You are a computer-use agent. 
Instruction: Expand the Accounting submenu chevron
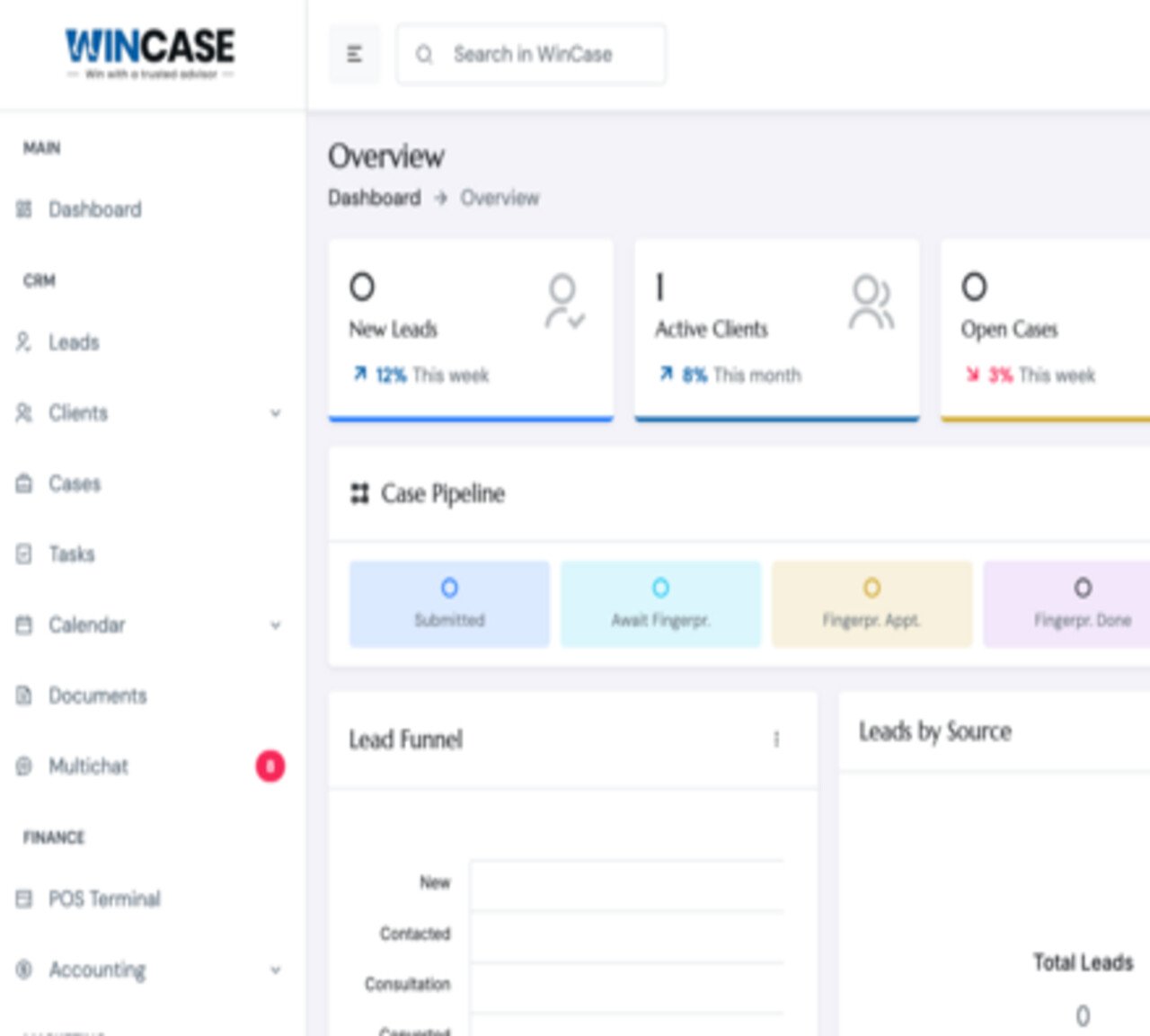tap(276, 970)
